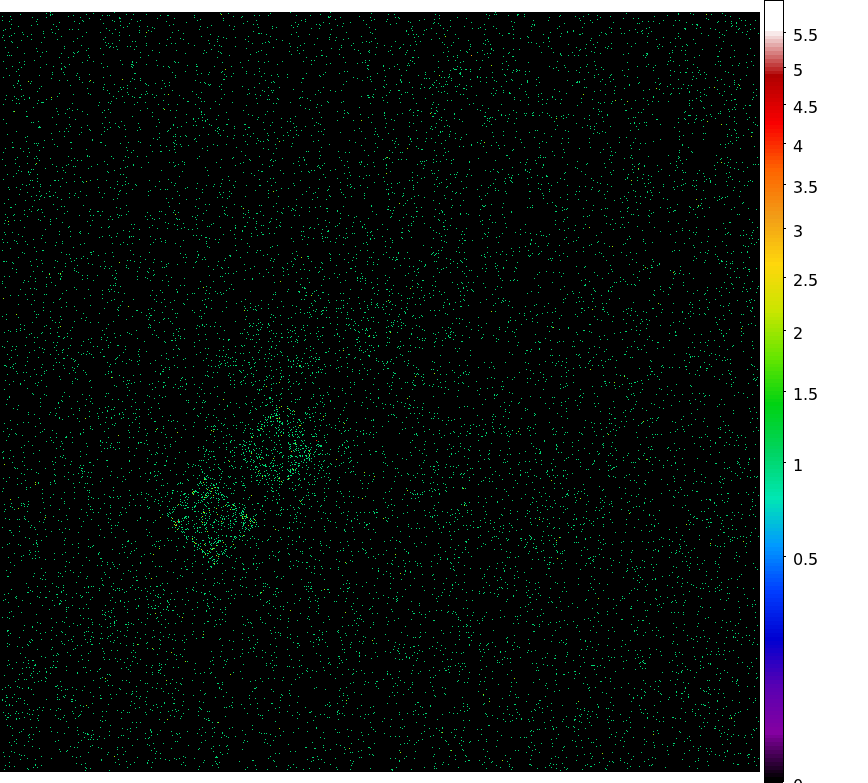Click the 0.5 tick label on the colorbar
The height and width of the screenshot is (783, 868).
tap(805, 559)
